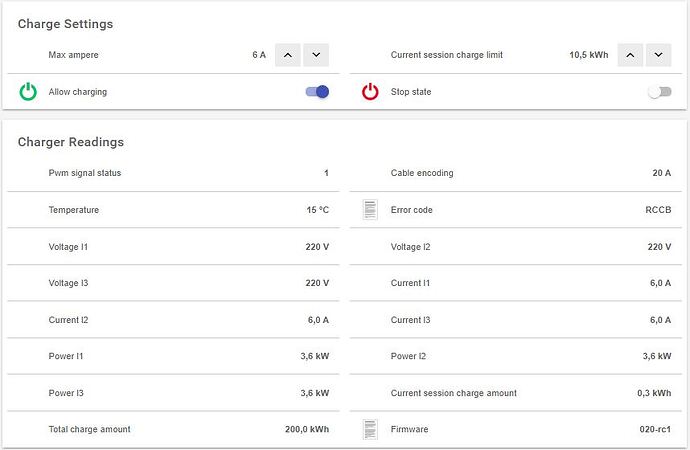Click the Stop state label

(411, 92)
